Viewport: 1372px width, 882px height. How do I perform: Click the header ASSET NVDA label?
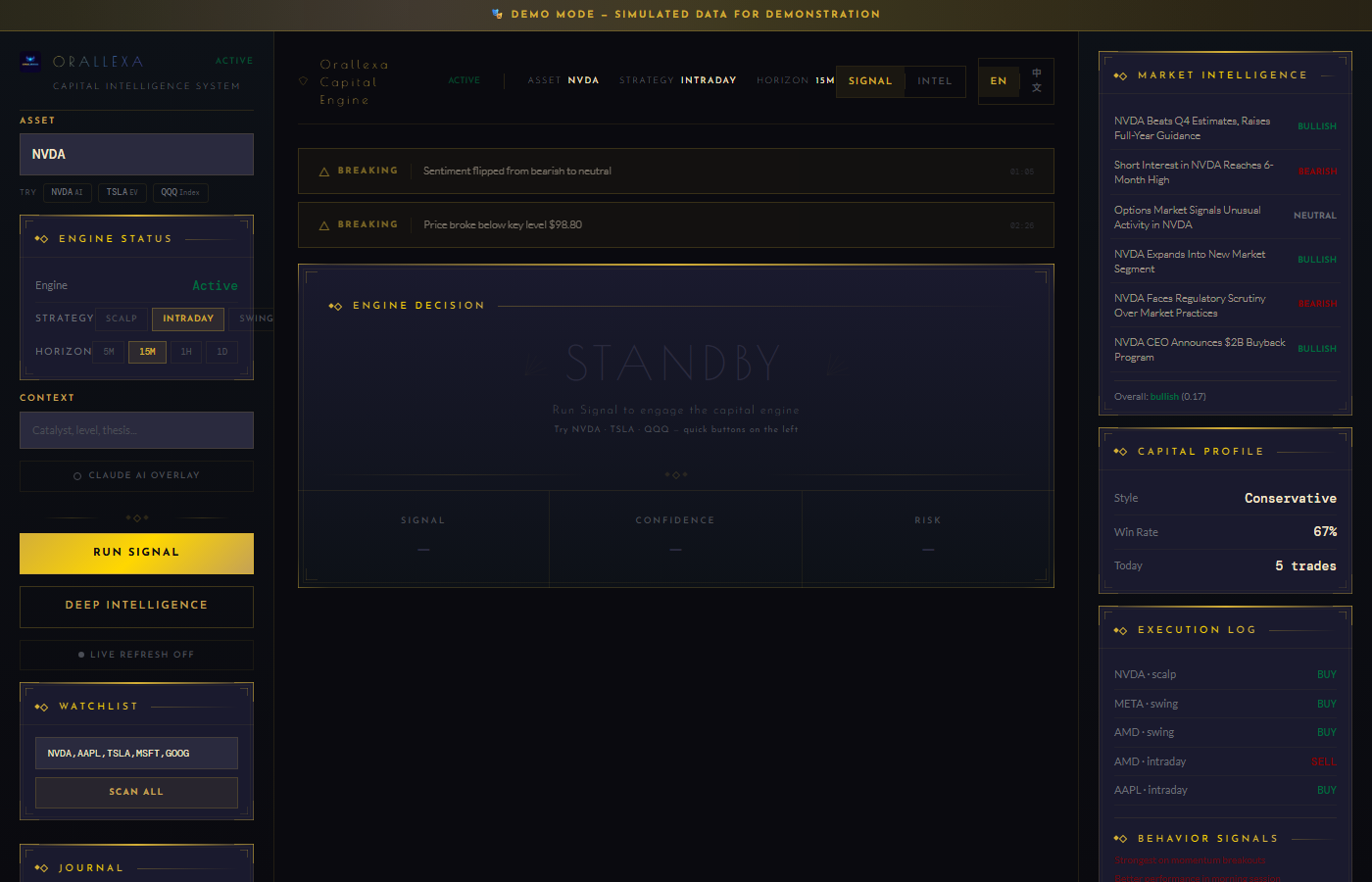[563, 81]
